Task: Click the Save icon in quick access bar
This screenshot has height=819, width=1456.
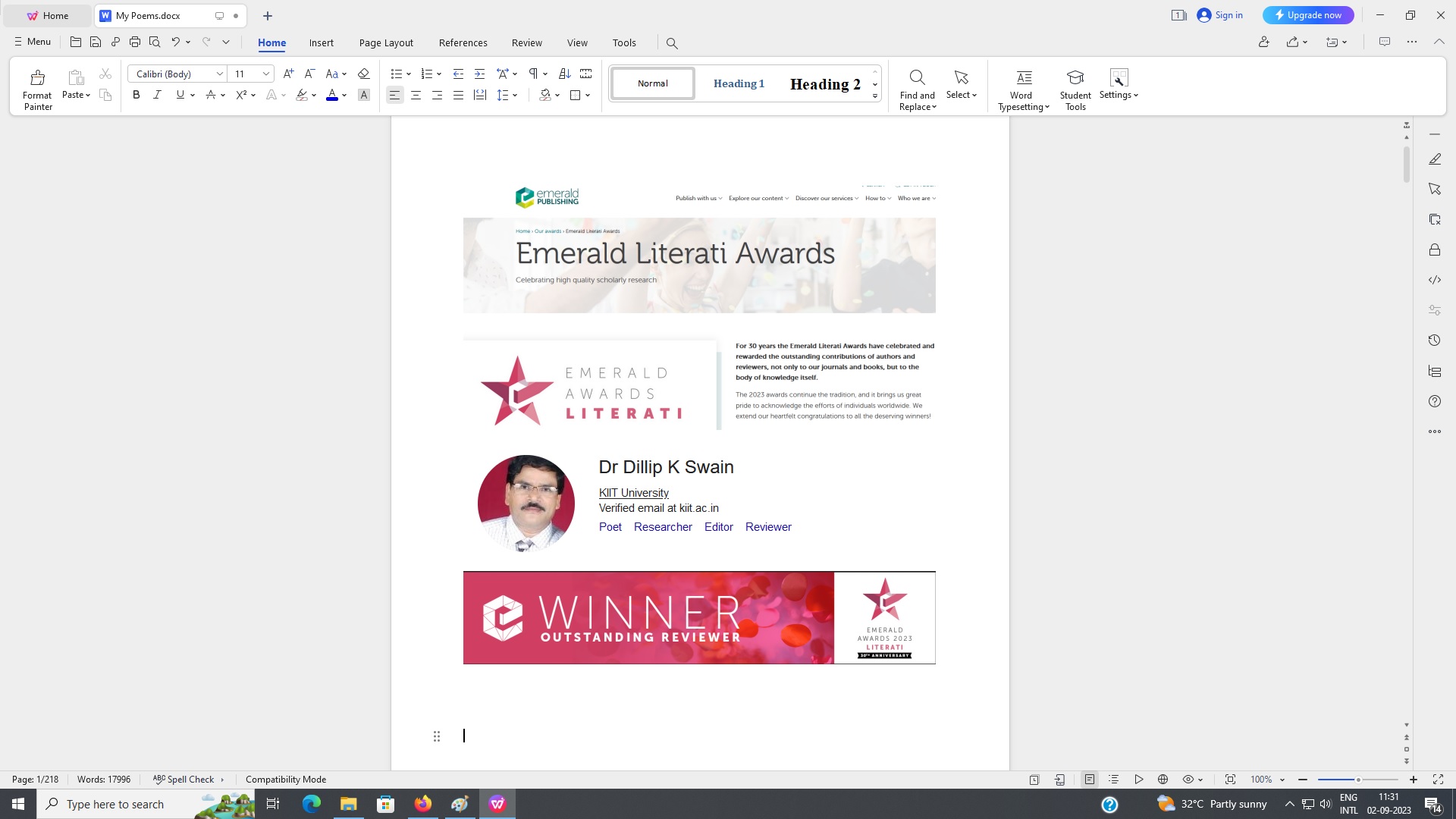Action: [x=96, y=42]
